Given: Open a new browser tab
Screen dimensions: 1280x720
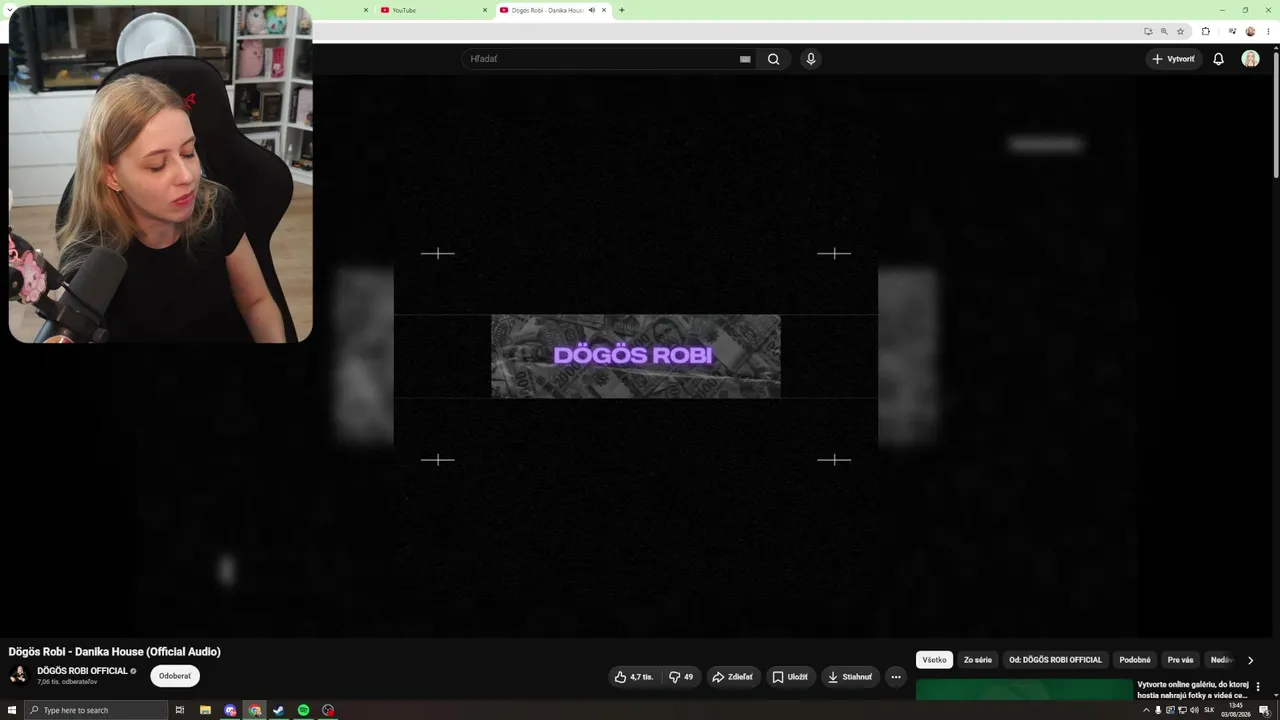Looking at the screenshot, I should point(622,10).
